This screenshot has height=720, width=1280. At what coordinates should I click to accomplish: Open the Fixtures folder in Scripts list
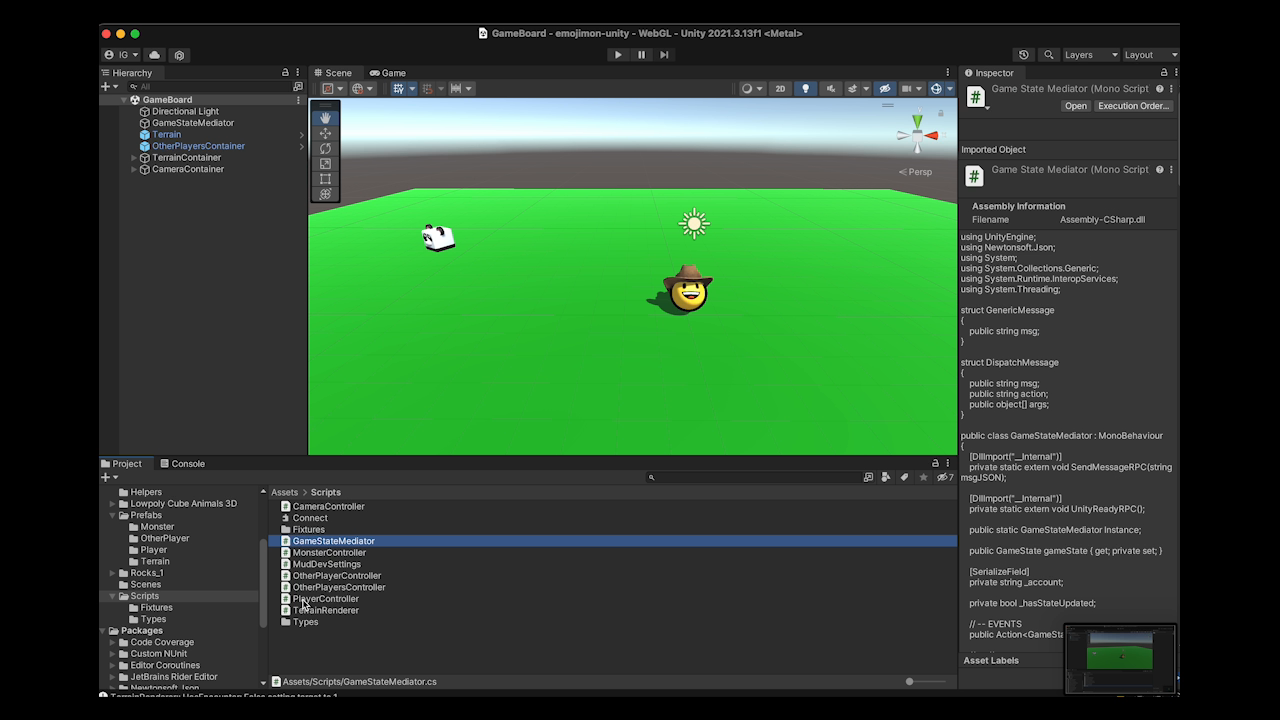click(308, 530)
